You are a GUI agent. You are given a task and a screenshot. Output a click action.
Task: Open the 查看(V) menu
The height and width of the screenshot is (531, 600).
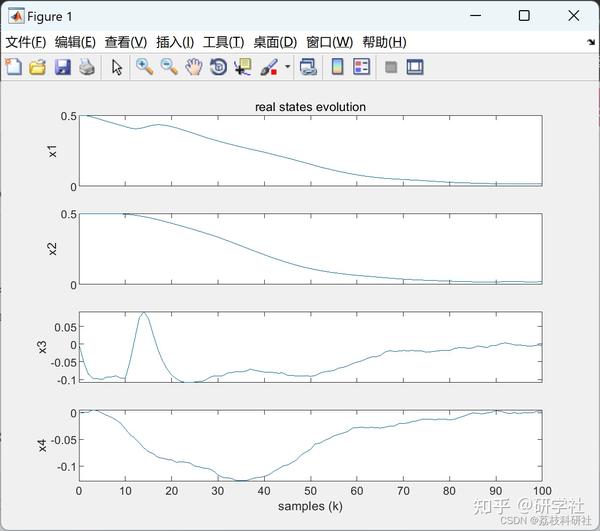(x=126, y=42)
